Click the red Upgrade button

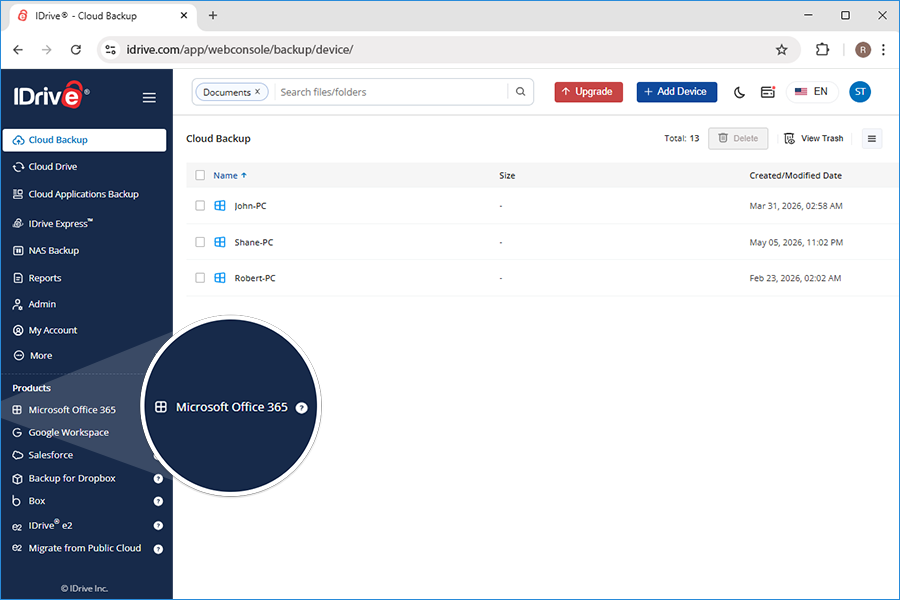point(588,92)
